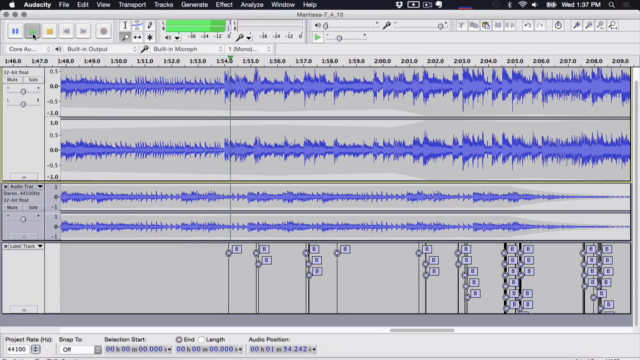Image resolution: width=640 pixels, height=360 pixels.
Task: Click the Fit Project zoom icon
Action: point(613,25)
